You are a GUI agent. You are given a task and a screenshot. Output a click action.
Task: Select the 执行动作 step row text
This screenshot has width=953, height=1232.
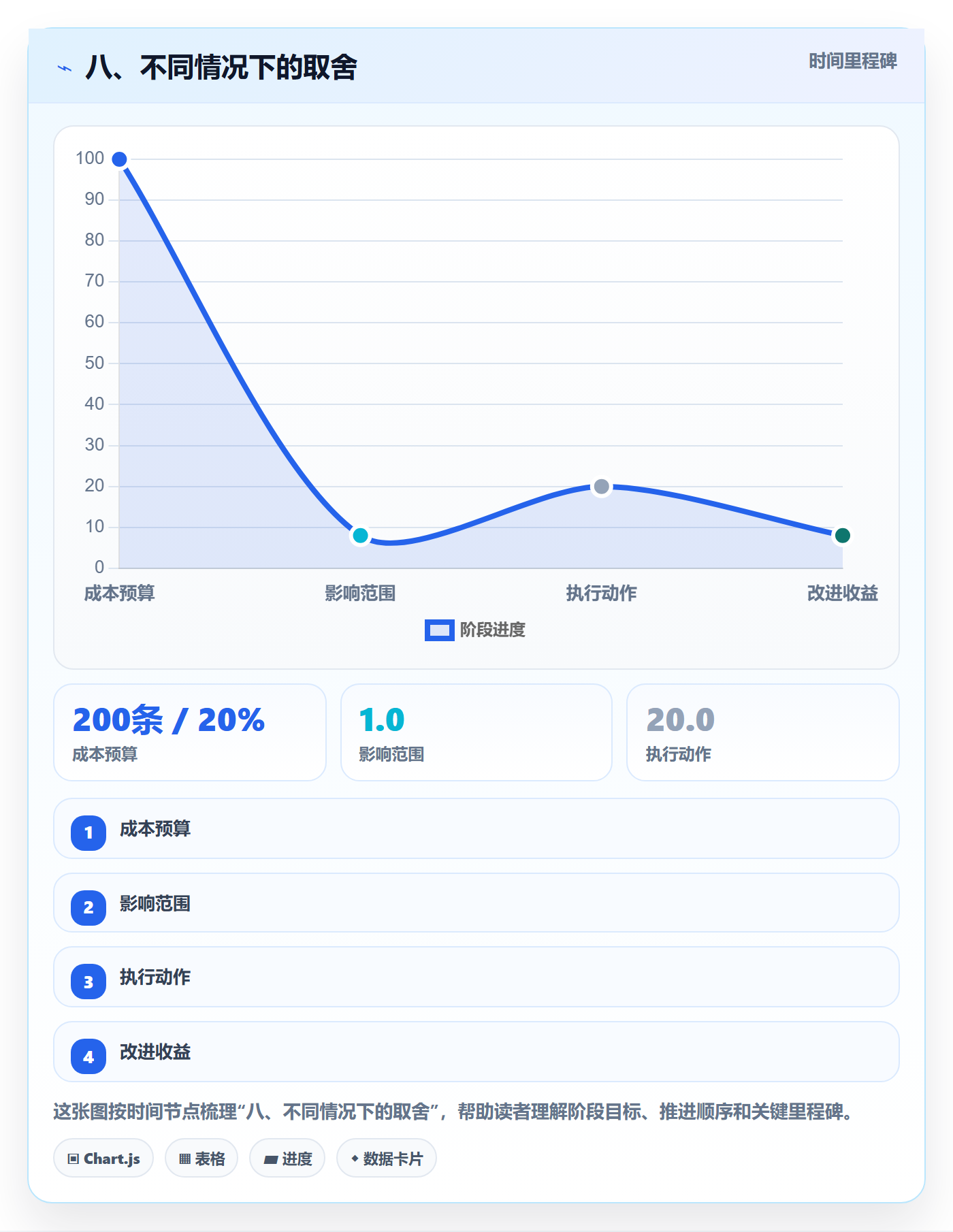(155, 977)
